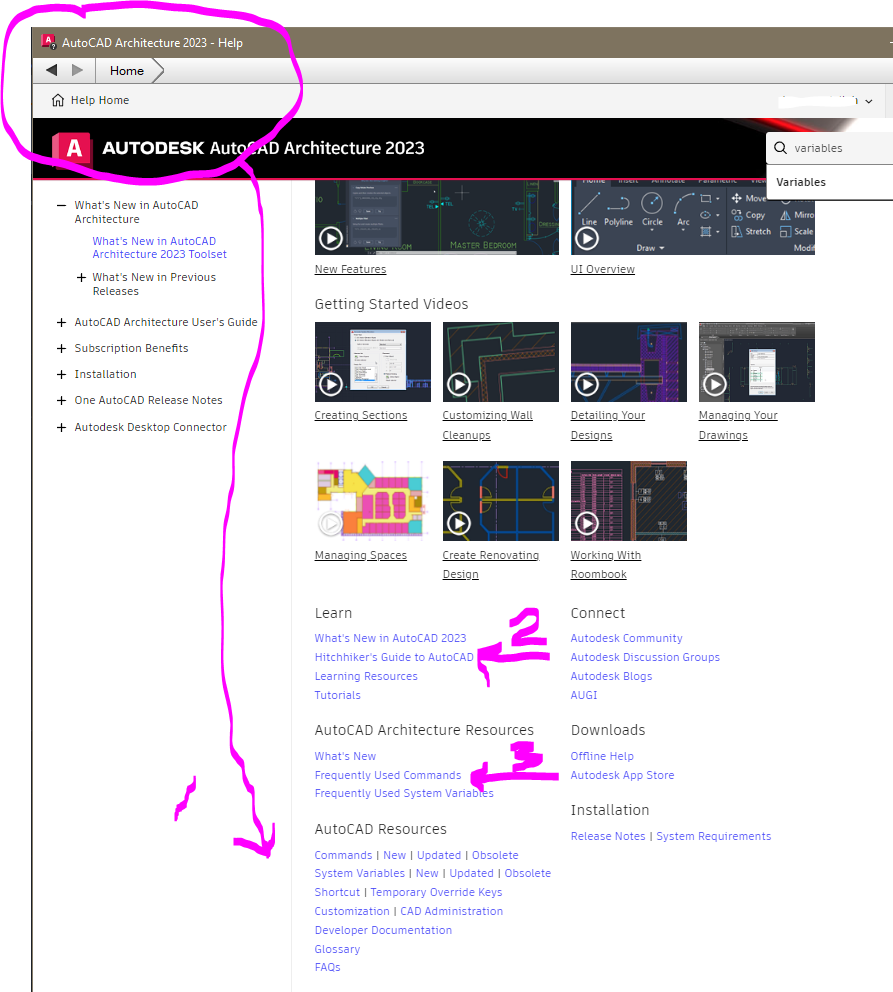Click the back navigation arrow

coord(51,70)
